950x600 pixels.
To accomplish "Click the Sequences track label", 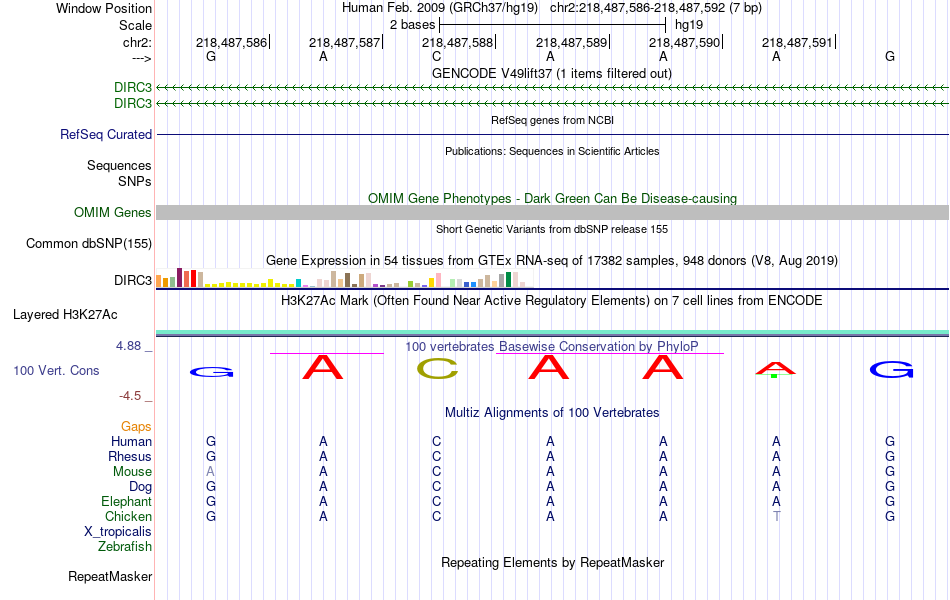I will (119, 165).
